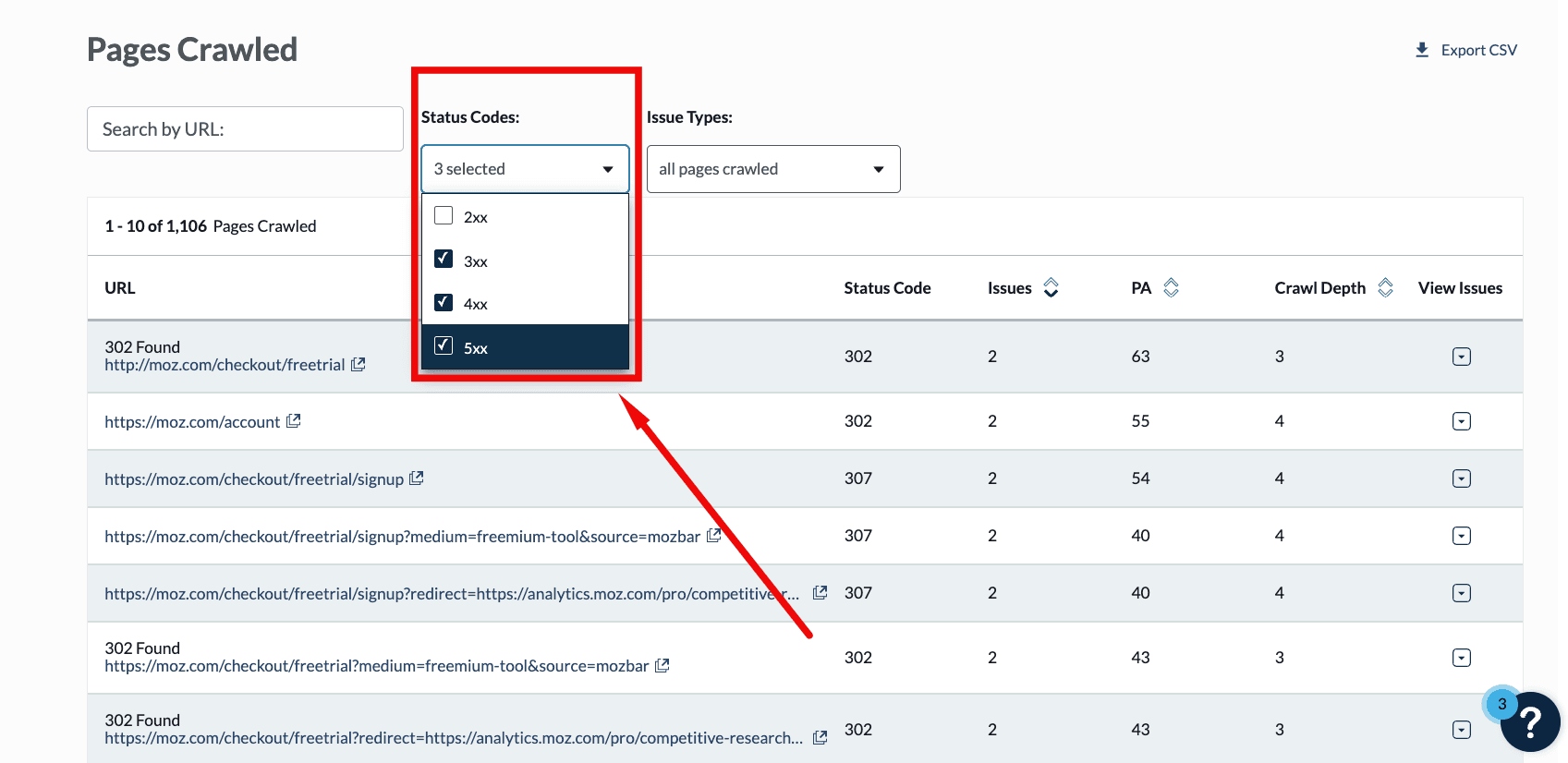Open the Issue Types 'all pages crawled' dropdown

[773, 169]
